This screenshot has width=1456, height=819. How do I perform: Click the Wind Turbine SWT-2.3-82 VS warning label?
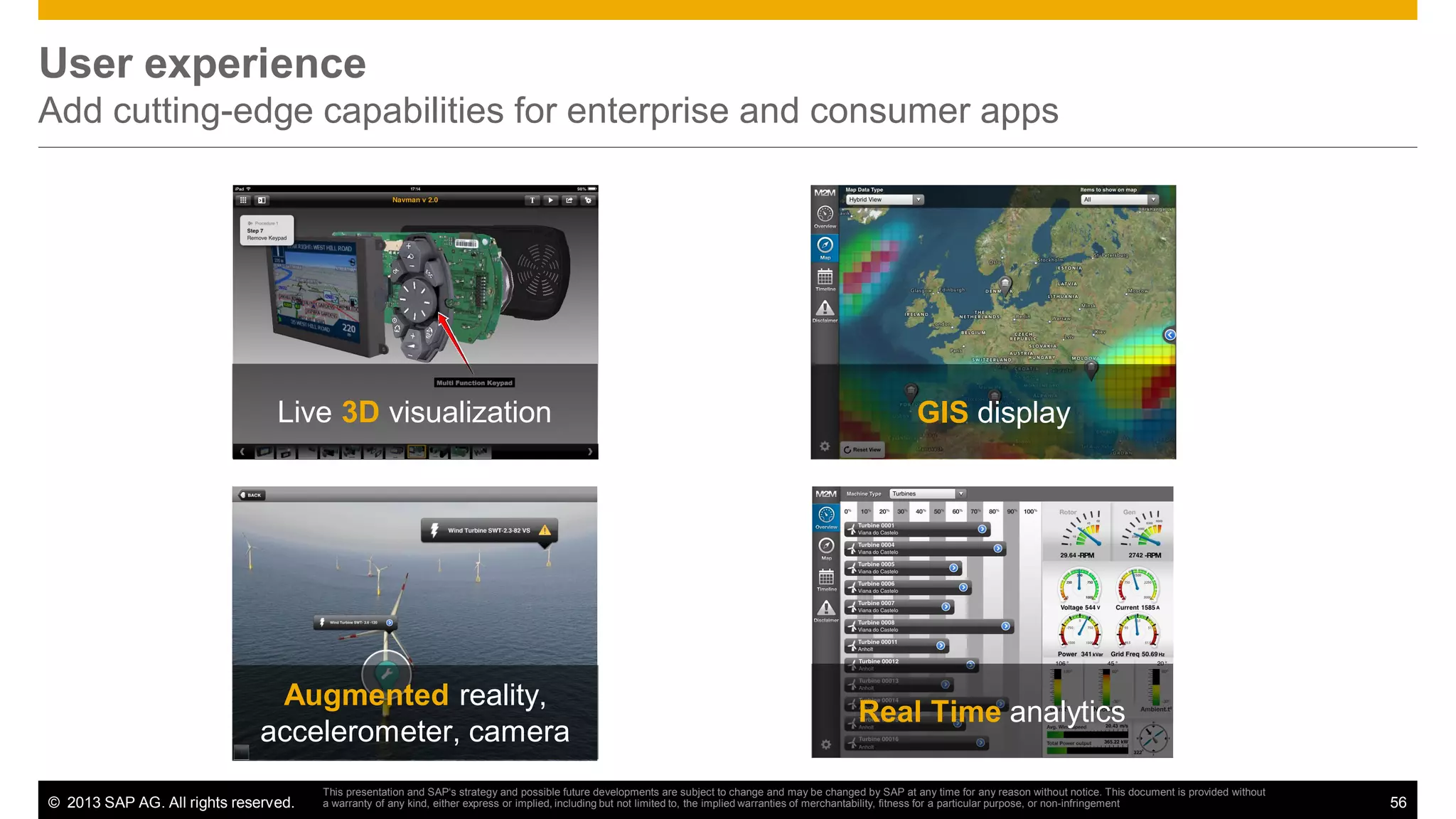pos(489,530)
